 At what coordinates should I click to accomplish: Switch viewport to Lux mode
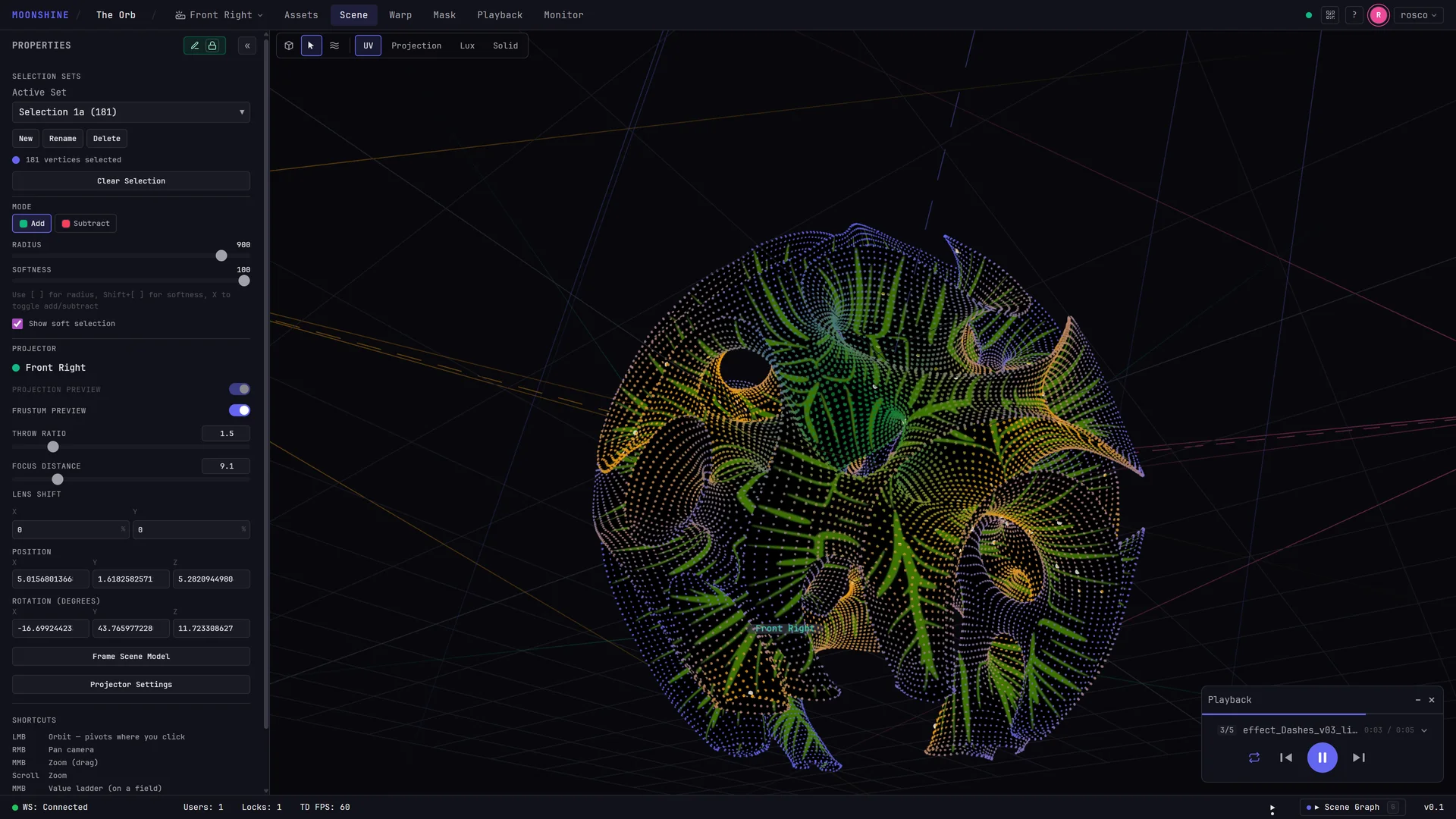tap(467, 45)
